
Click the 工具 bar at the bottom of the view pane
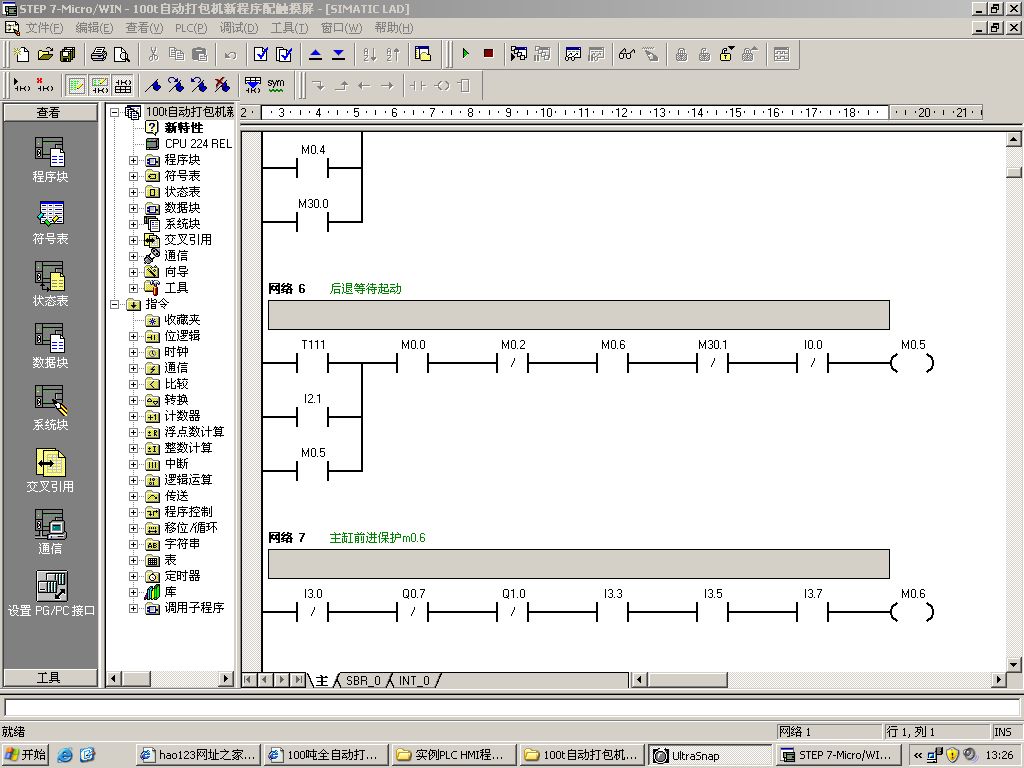[49, 677]
